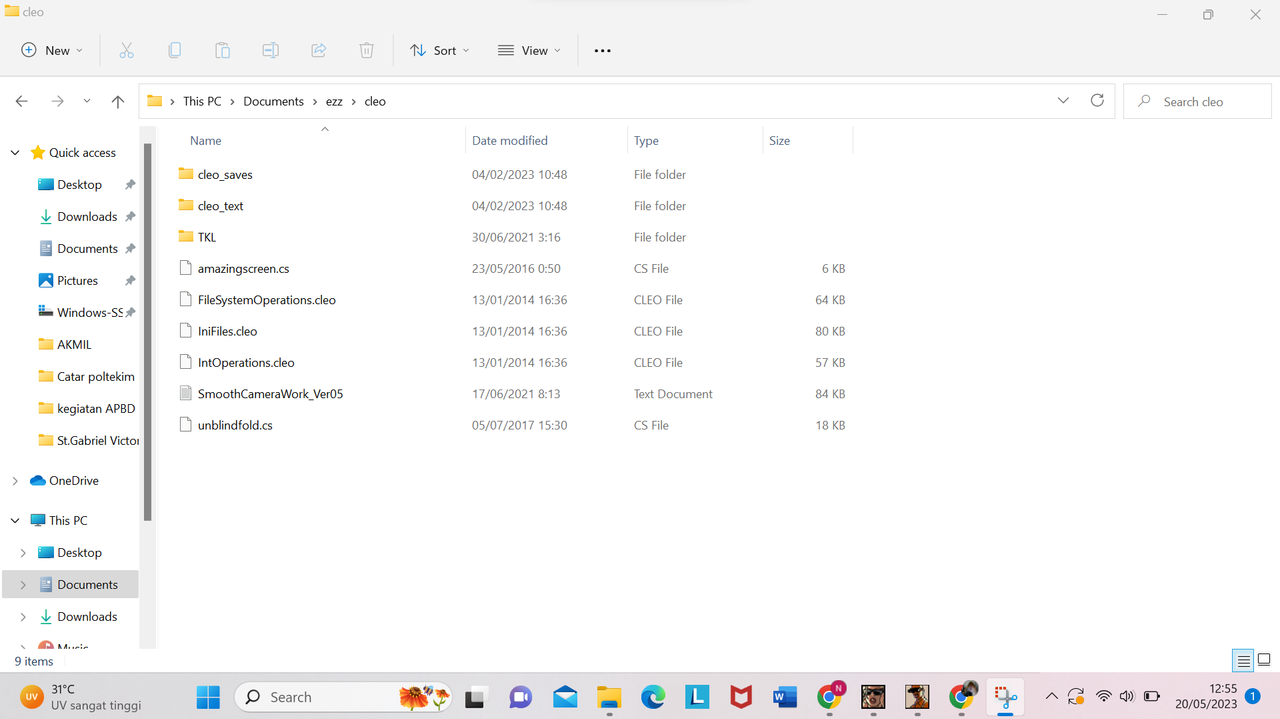Open Microsoft Edge from taskbar
Image resolution: width=1280 pixels, height=719 pixels.
pyautogui.click(x=653, y=696)
